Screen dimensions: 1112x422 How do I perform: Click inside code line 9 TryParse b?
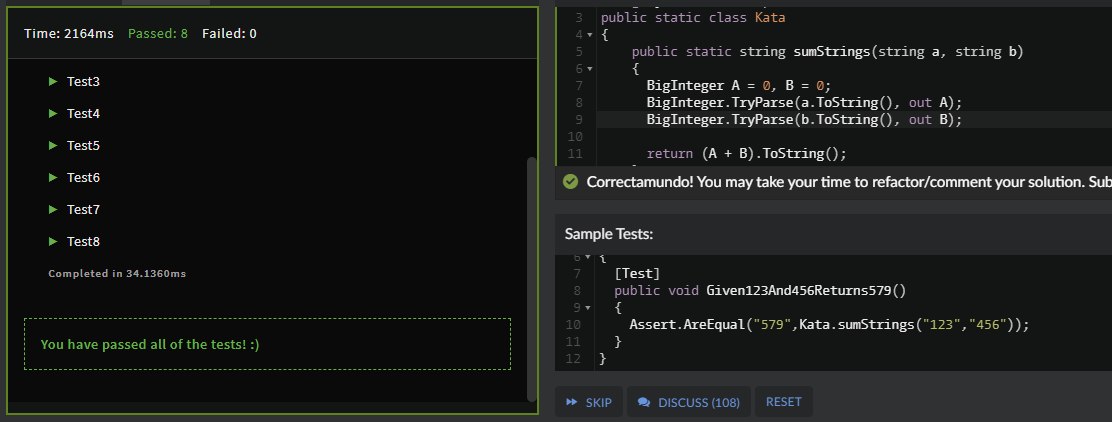click(804, 120)
